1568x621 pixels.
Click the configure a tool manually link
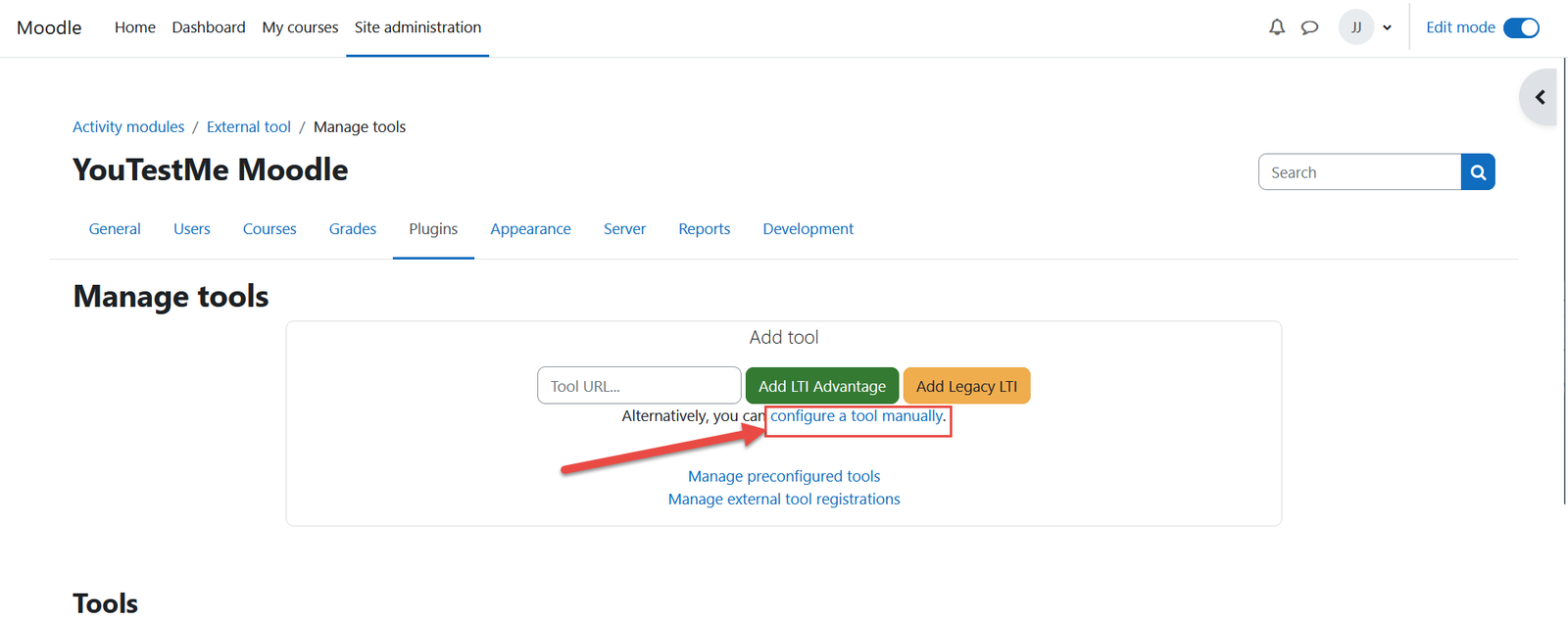pos(857,416)
